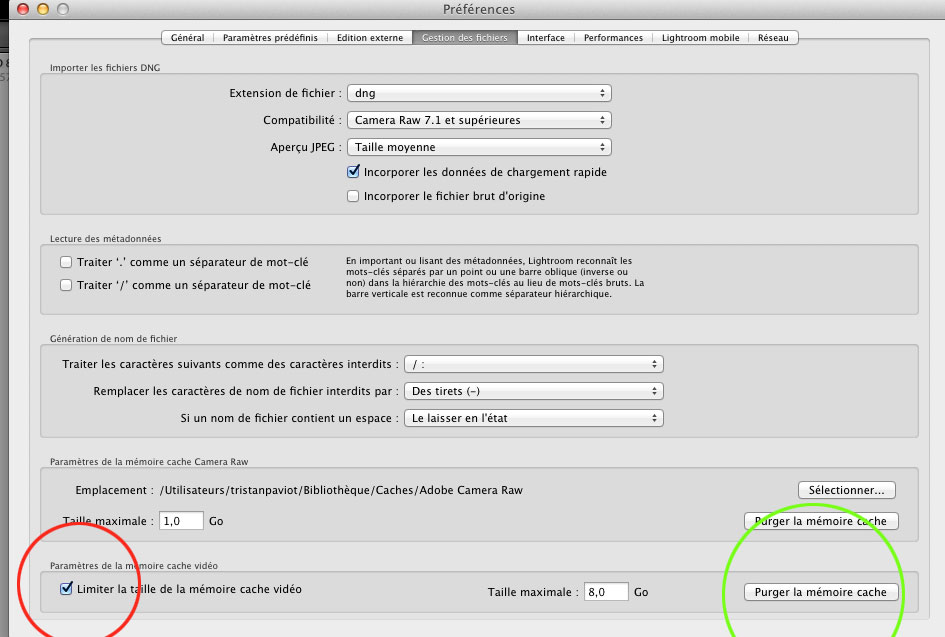The height and width of the screenshot is (637, 945).
Task: Go to the Edition externe tab
Action: point(368,38)
